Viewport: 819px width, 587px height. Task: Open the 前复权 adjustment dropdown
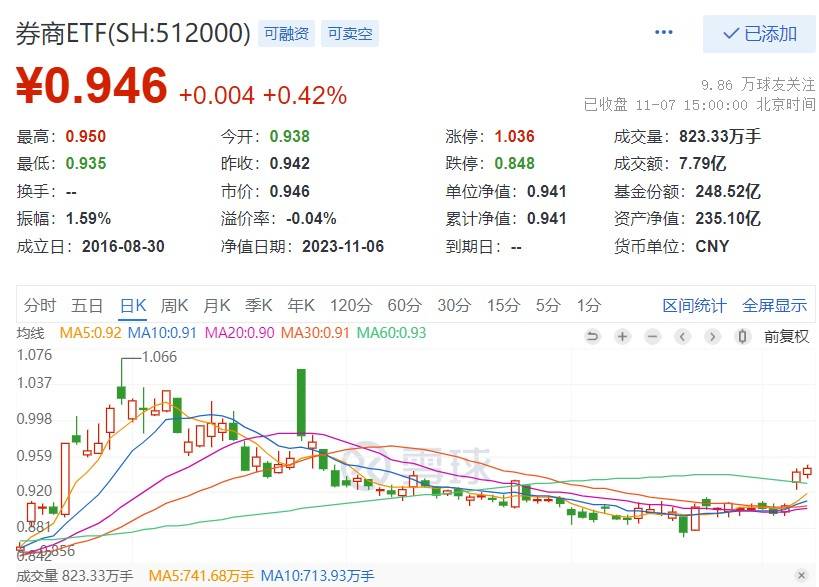point(786,336)
